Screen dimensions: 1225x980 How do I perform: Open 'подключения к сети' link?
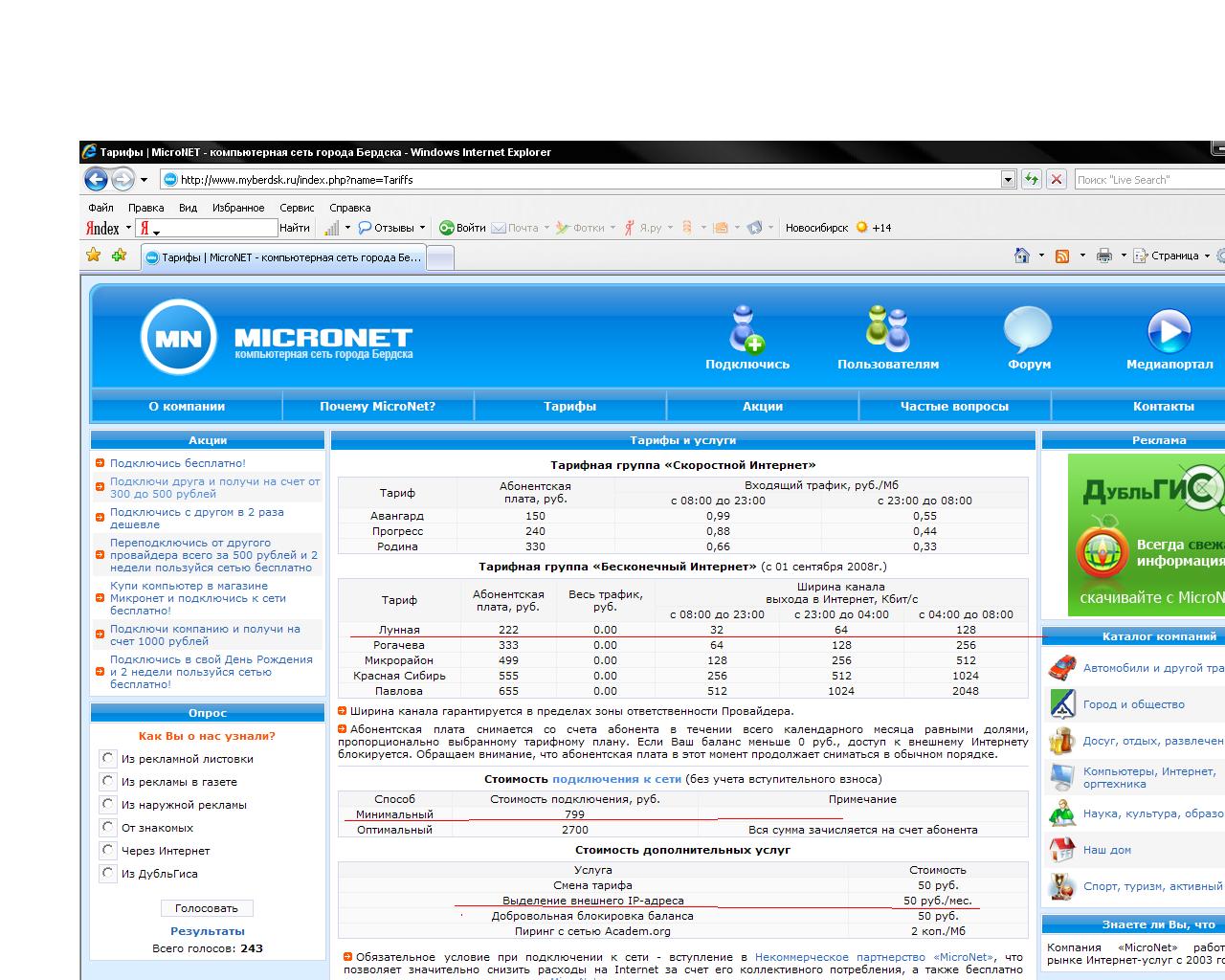click(616, 778)
